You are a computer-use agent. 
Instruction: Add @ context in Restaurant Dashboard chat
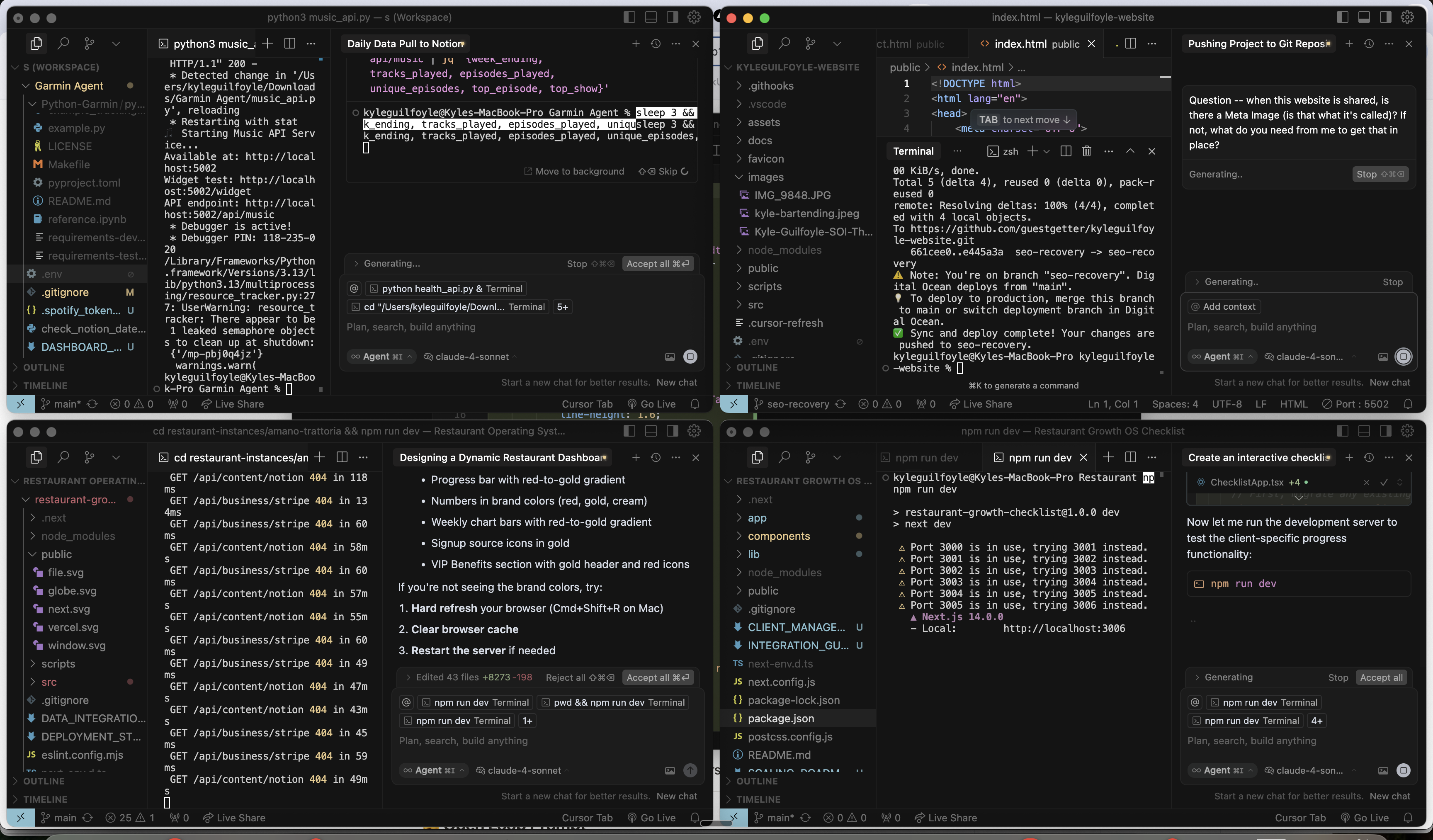(406, 702)
